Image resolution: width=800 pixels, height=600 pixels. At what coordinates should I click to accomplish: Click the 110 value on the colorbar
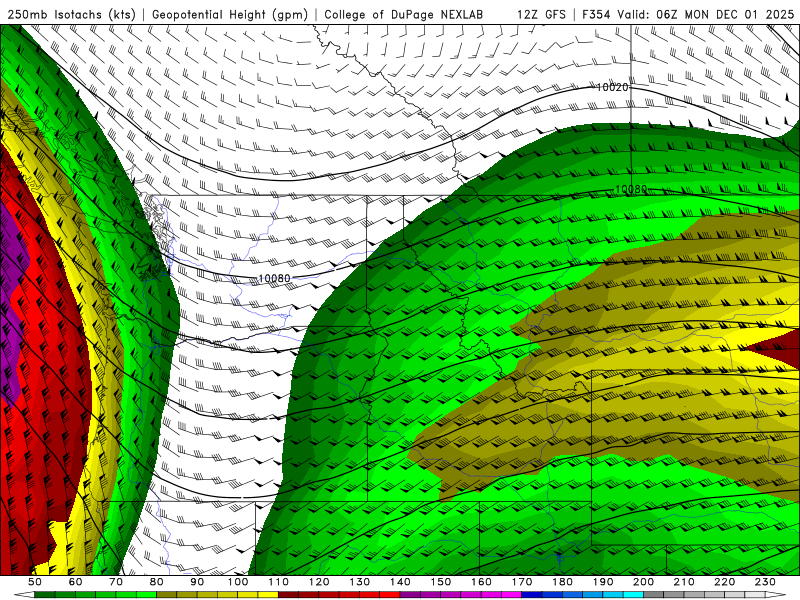[x=279, y=582]
